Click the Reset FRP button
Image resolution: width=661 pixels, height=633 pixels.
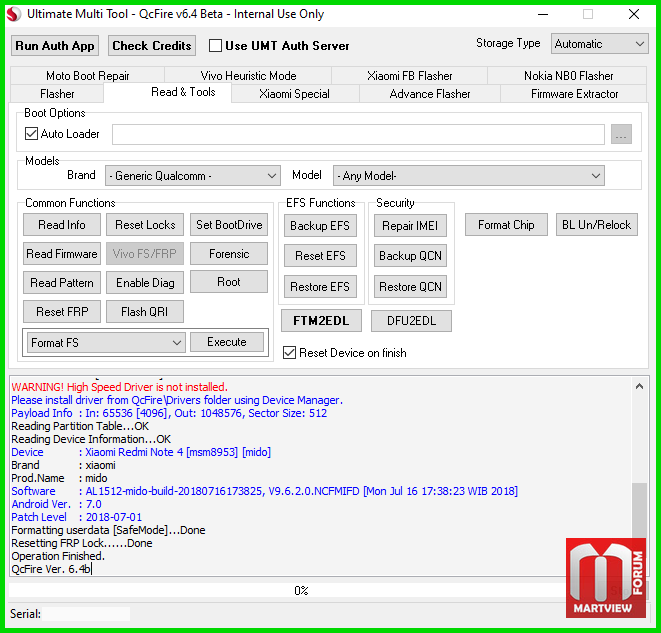tap(62, 311)
